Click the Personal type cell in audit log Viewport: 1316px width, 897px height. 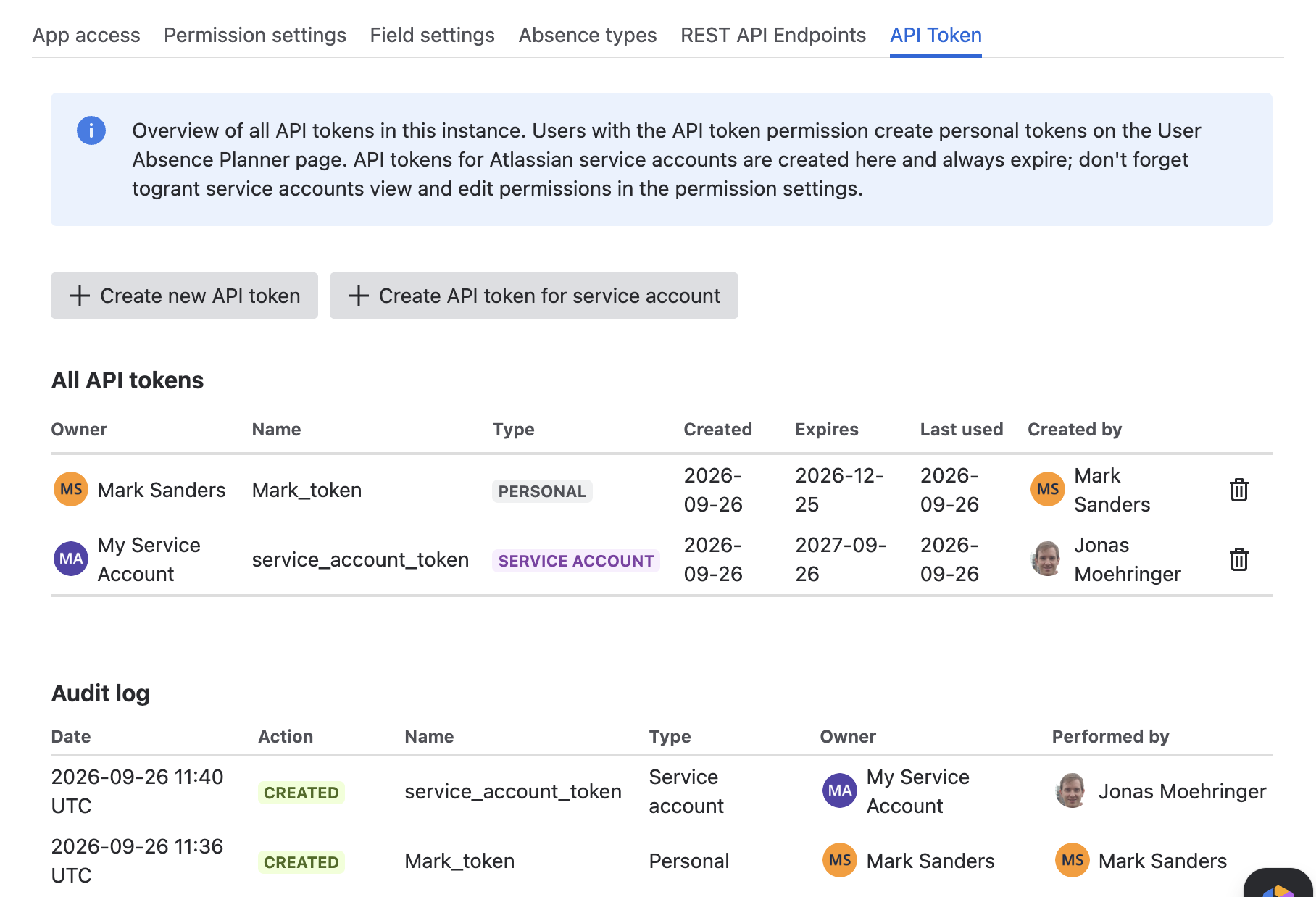tap(689, 861)
